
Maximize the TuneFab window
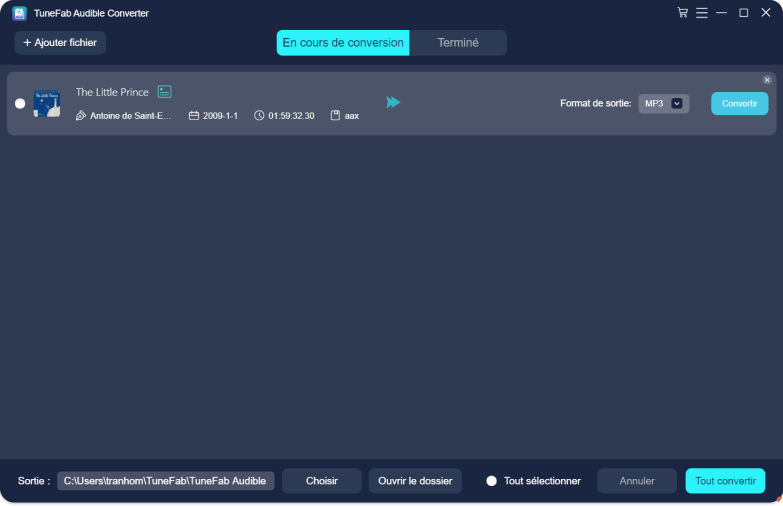pos(744,13)
